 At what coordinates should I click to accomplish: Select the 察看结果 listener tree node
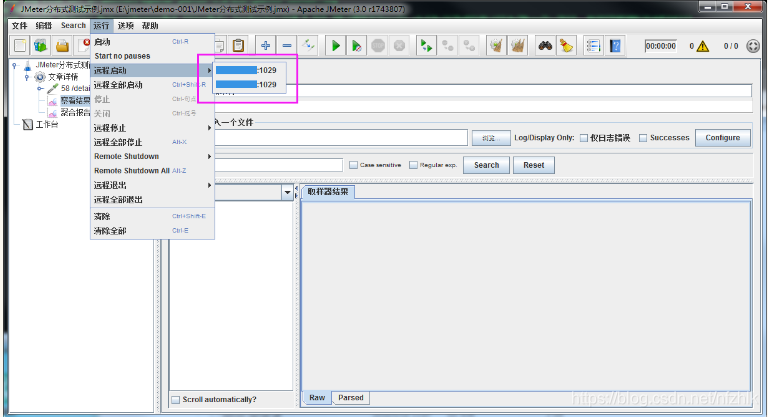pyautogui.click(x=75, y=100)
